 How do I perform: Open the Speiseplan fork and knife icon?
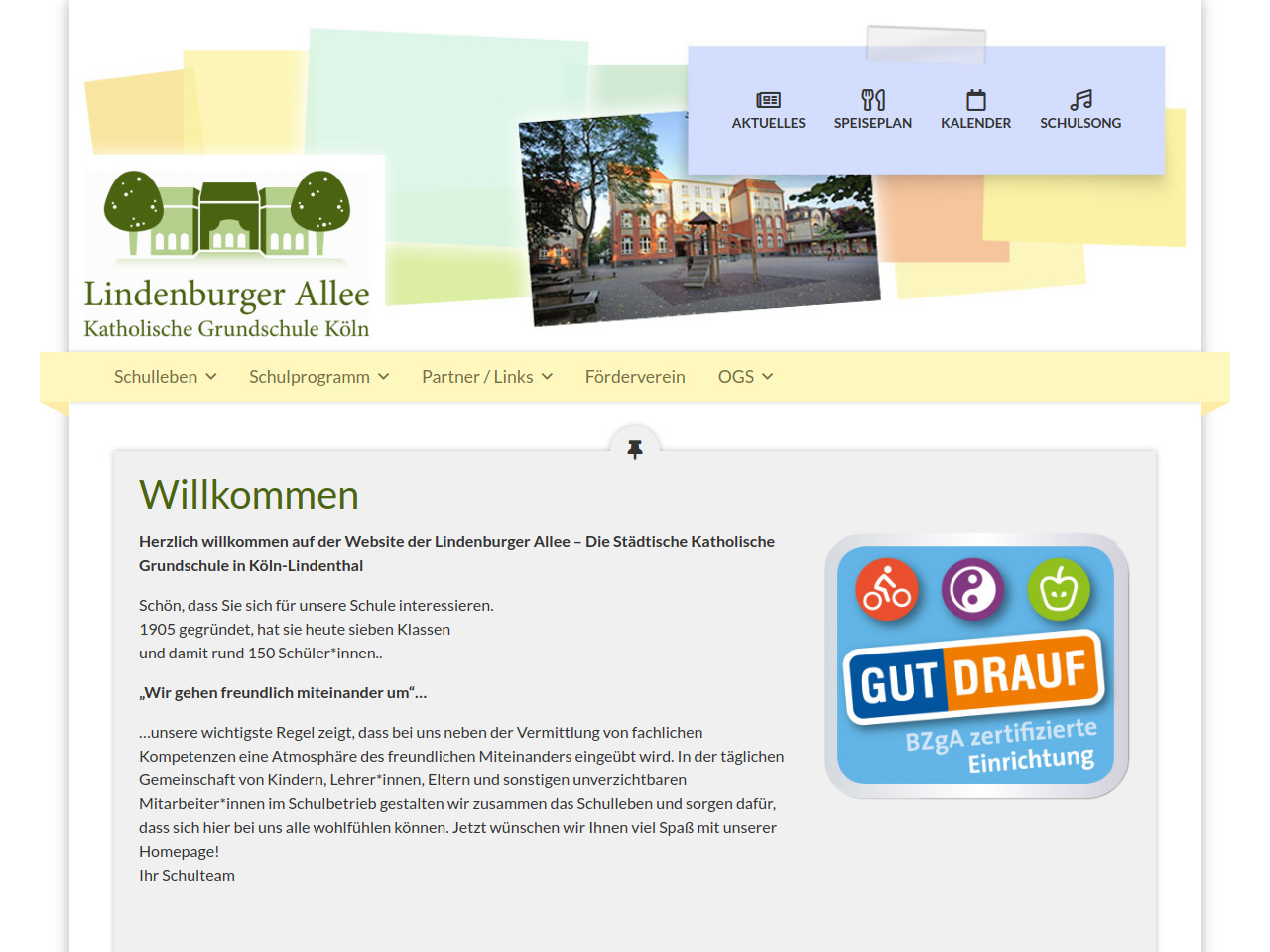873,100
